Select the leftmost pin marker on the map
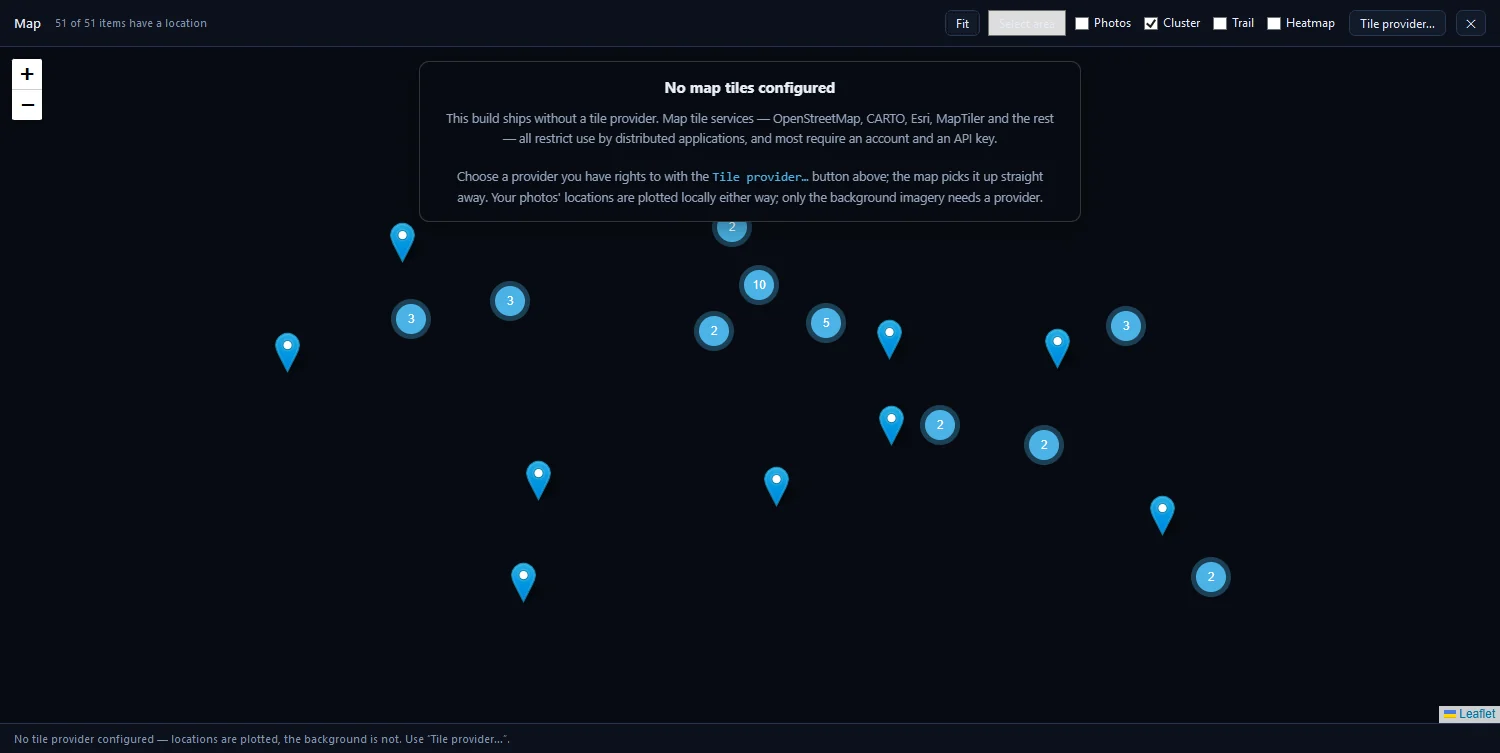The width and height of the screenshot is (1500, 753). (287, 352)
